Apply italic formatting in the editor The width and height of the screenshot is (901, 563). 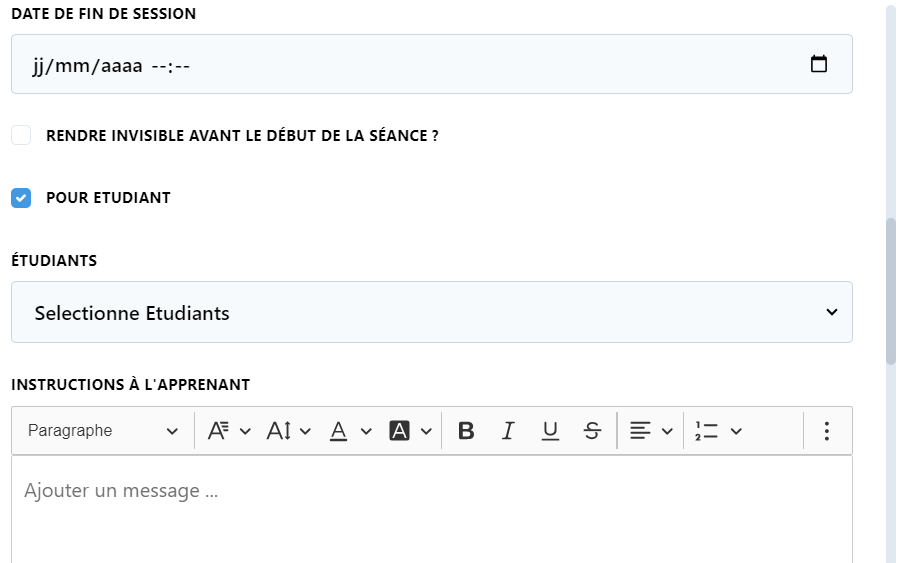[508, 430]
